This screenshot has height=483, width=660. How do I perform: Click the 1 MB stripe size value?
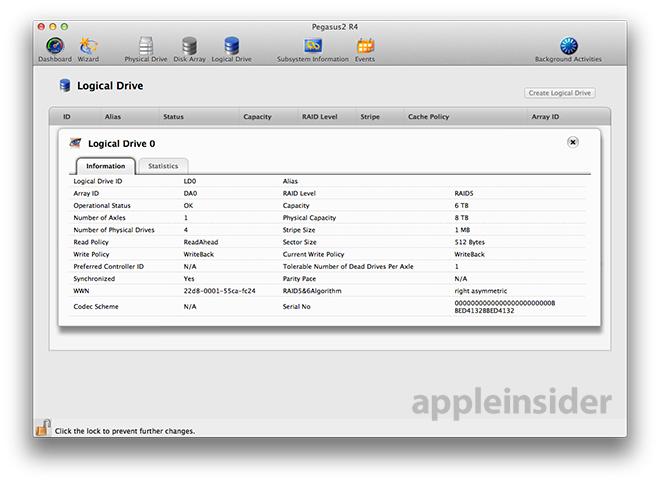pos(462,230)
